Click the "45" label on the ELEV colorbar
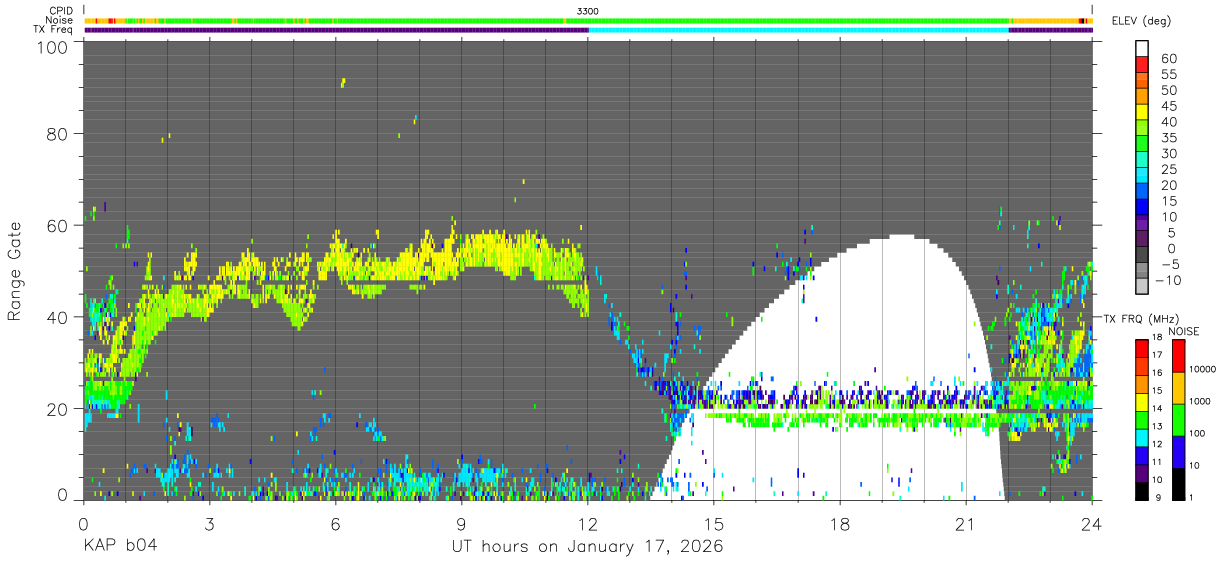The width and height of the screenshot is (1228, 567). tap(1169, 106)
